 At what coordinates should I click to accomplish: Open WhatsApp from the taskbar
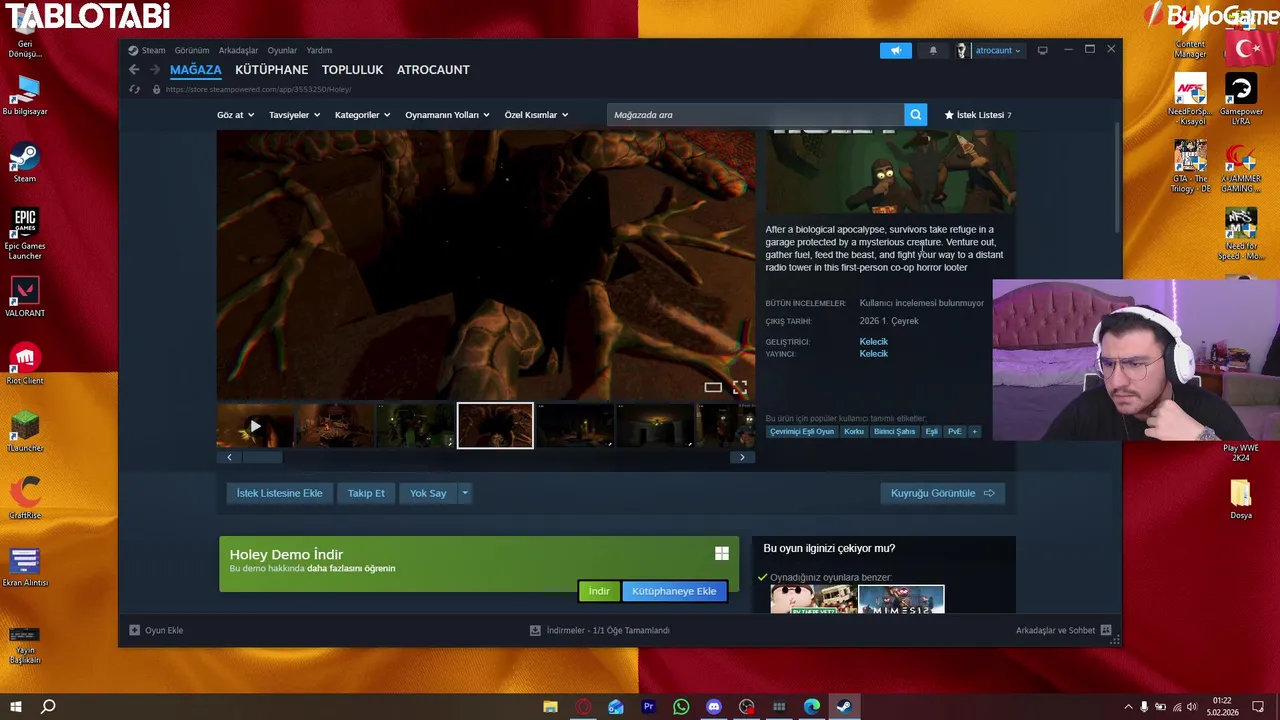click(x=681, y=707)
